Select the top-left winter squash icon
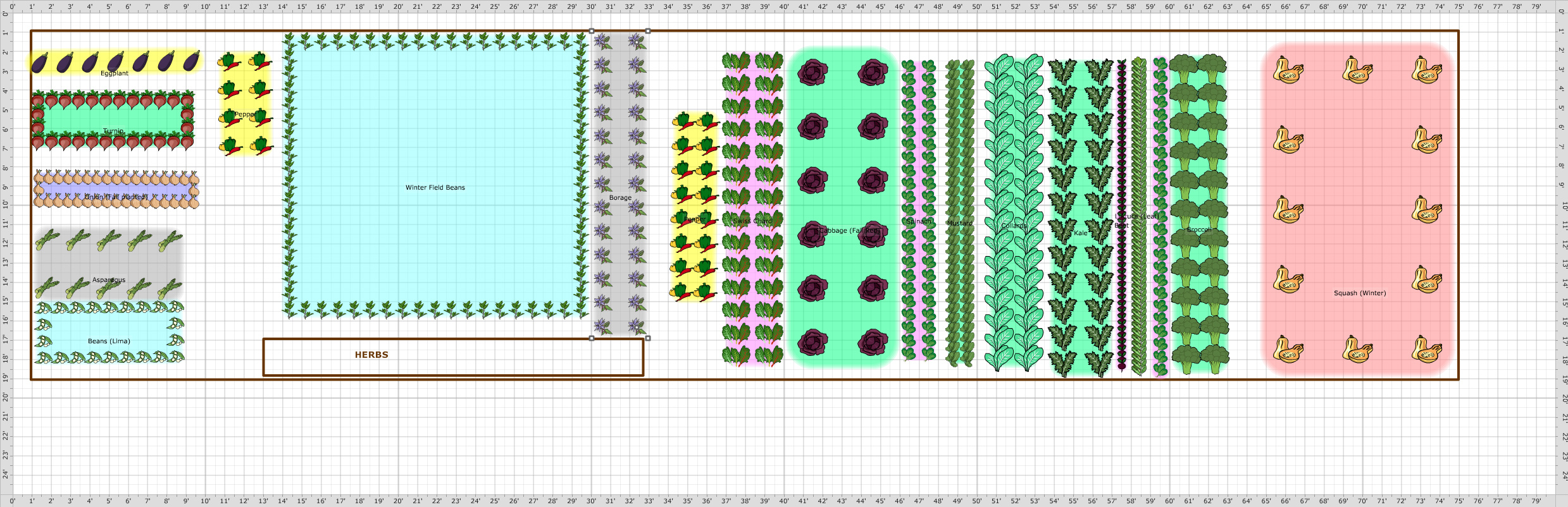 pos(1288,70)
